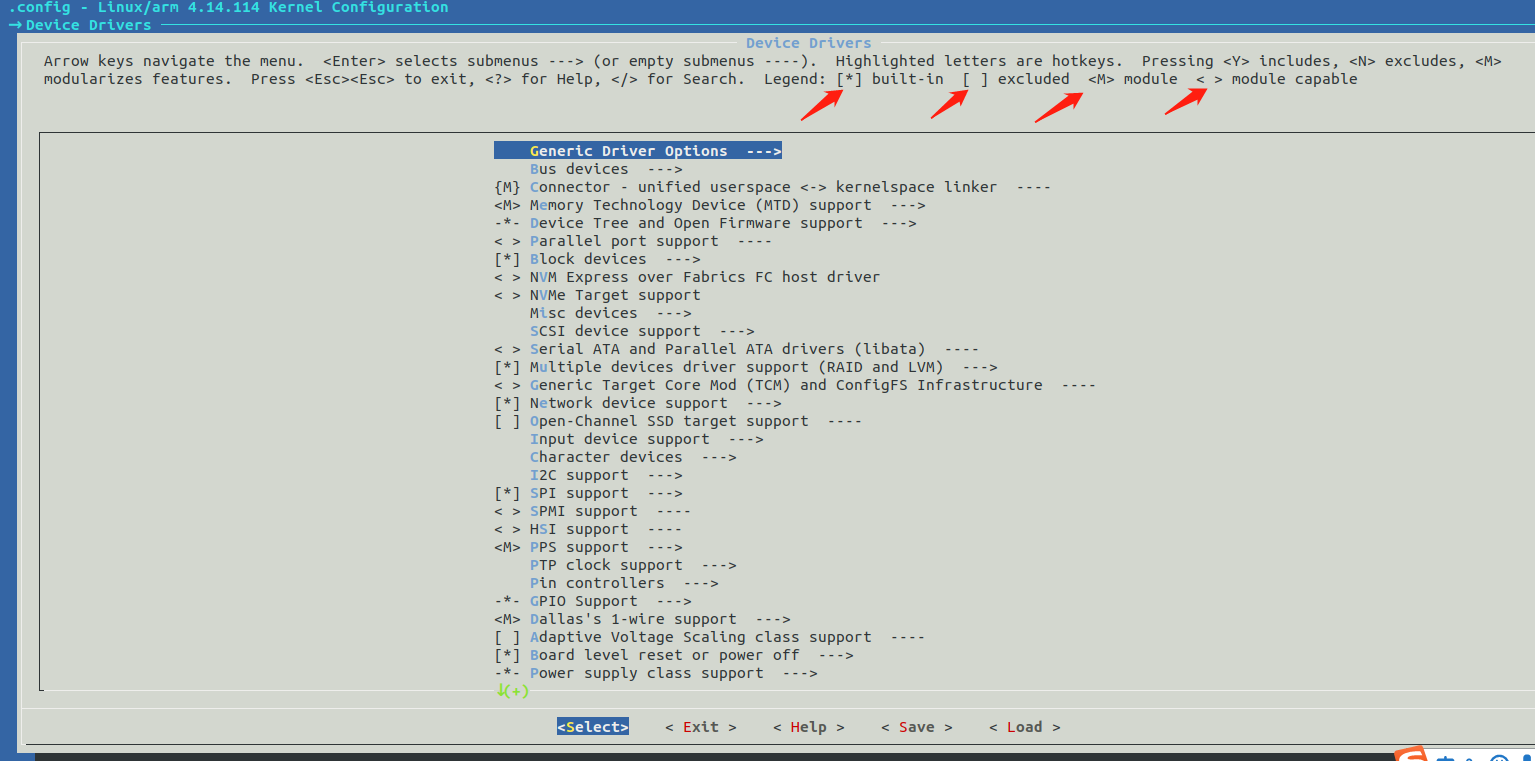Click the Help button
1535x761 pixels.
tap(809, 727)
